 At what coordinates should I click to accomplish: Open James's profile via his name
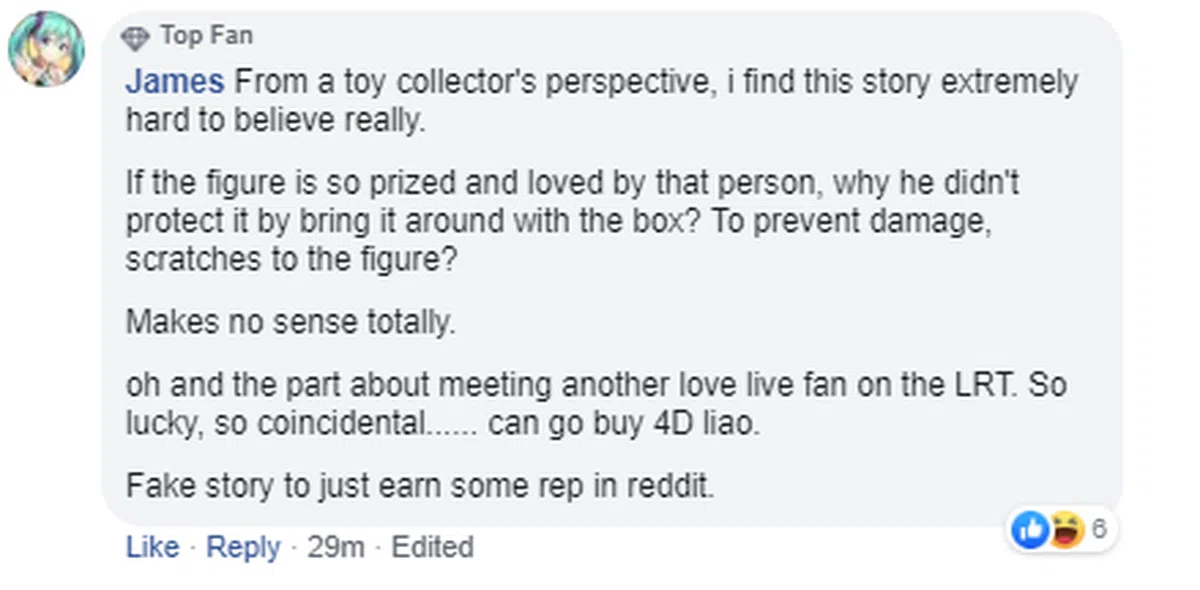click(x=174, y=81)
